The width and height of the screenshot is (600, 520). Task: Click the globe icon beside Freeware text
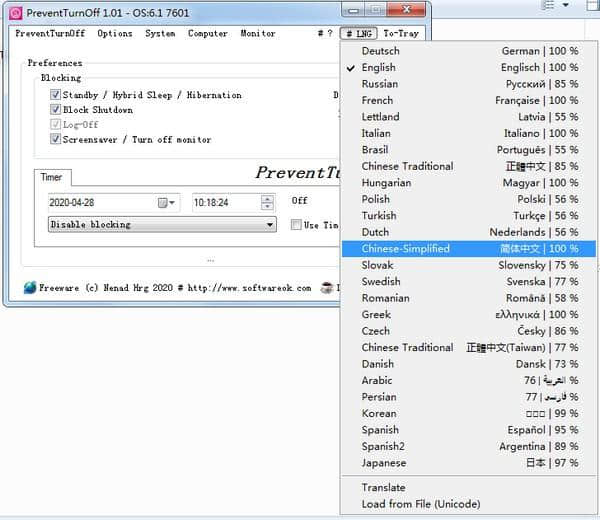(29, 288)
